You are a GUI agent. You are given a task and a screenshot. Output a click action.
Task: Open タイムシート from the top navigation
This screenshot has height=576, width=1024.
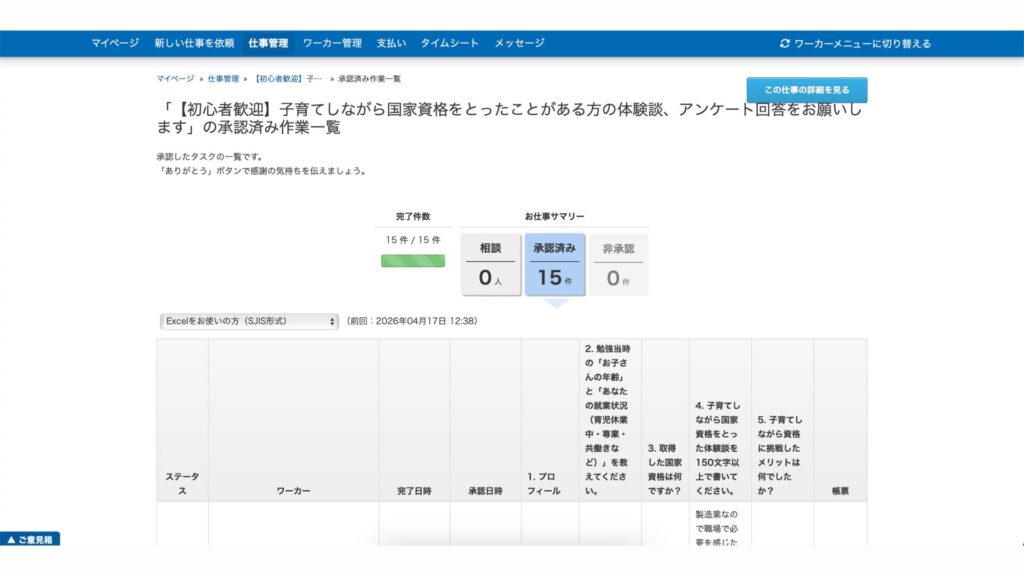449,43
